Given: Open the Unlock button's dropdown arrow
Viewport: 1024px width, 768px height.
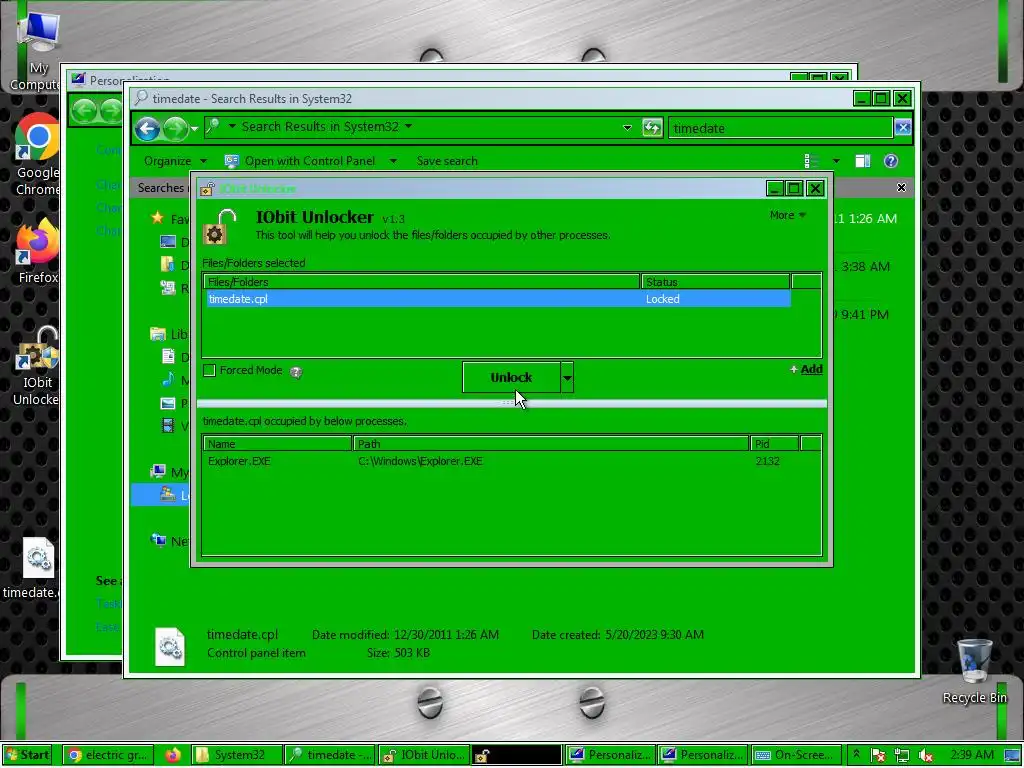Looking at the screenshot, I should coord(567,377).
